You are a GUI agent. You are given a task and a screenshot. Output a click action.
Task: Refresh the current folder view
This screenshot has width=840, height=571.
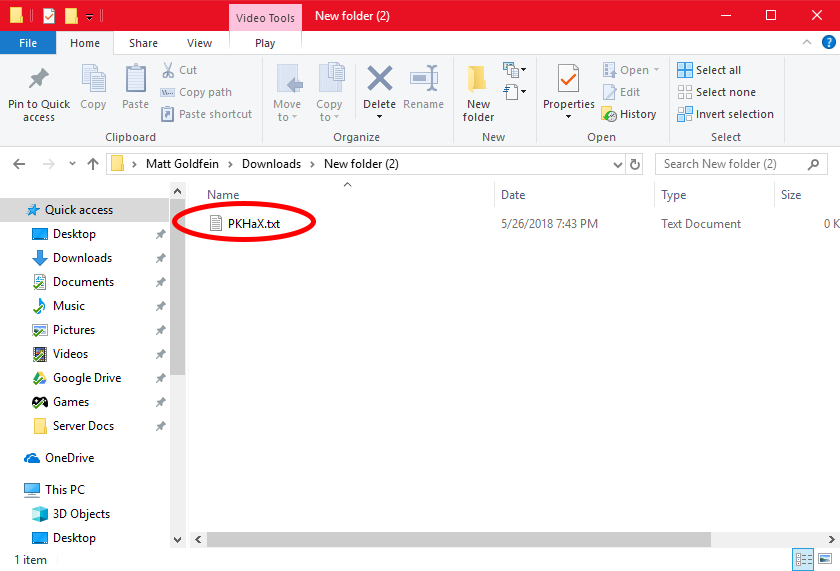[x=635, y=164]
